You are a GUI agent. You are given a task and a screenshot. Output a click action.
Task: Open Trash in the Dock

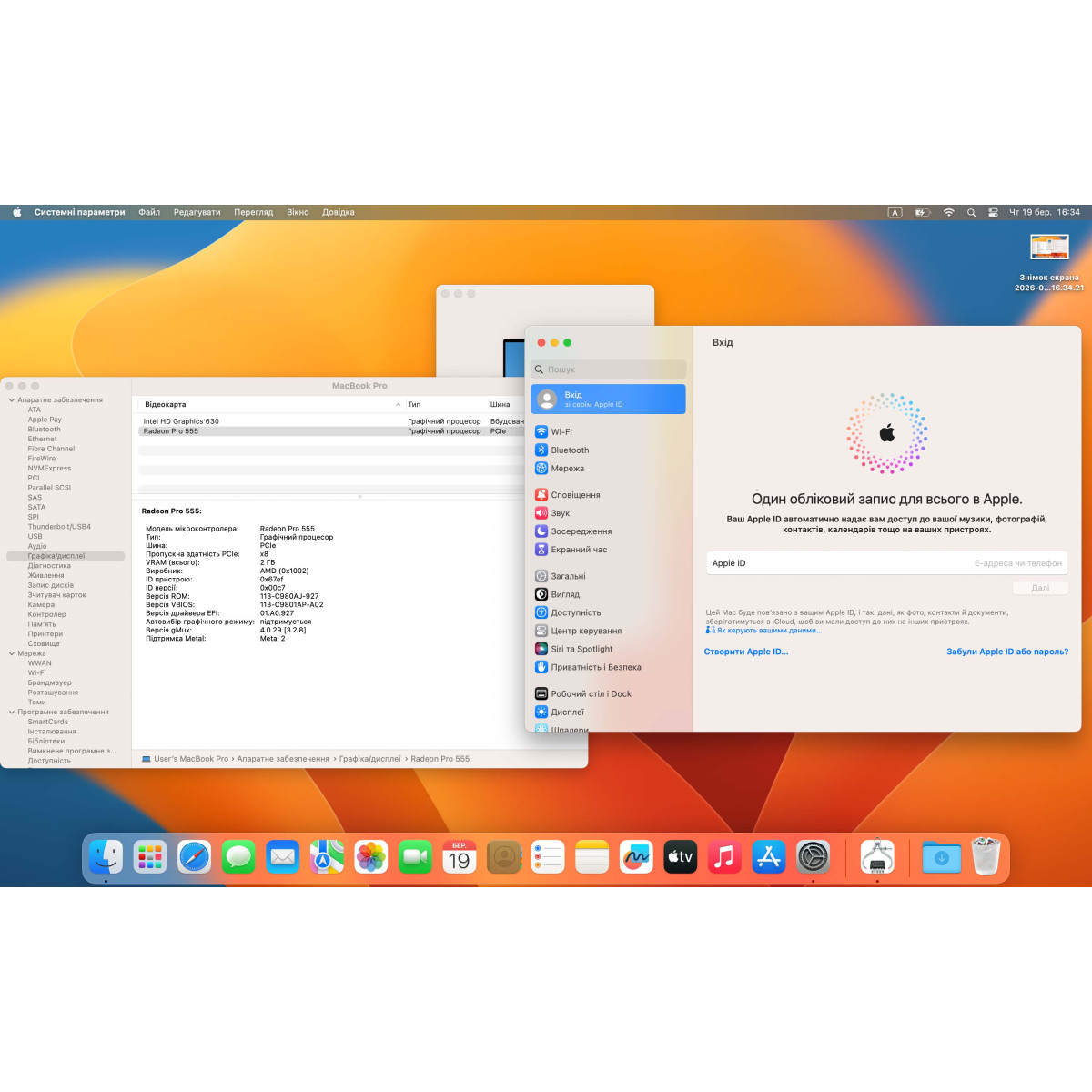tap(986, 856)
